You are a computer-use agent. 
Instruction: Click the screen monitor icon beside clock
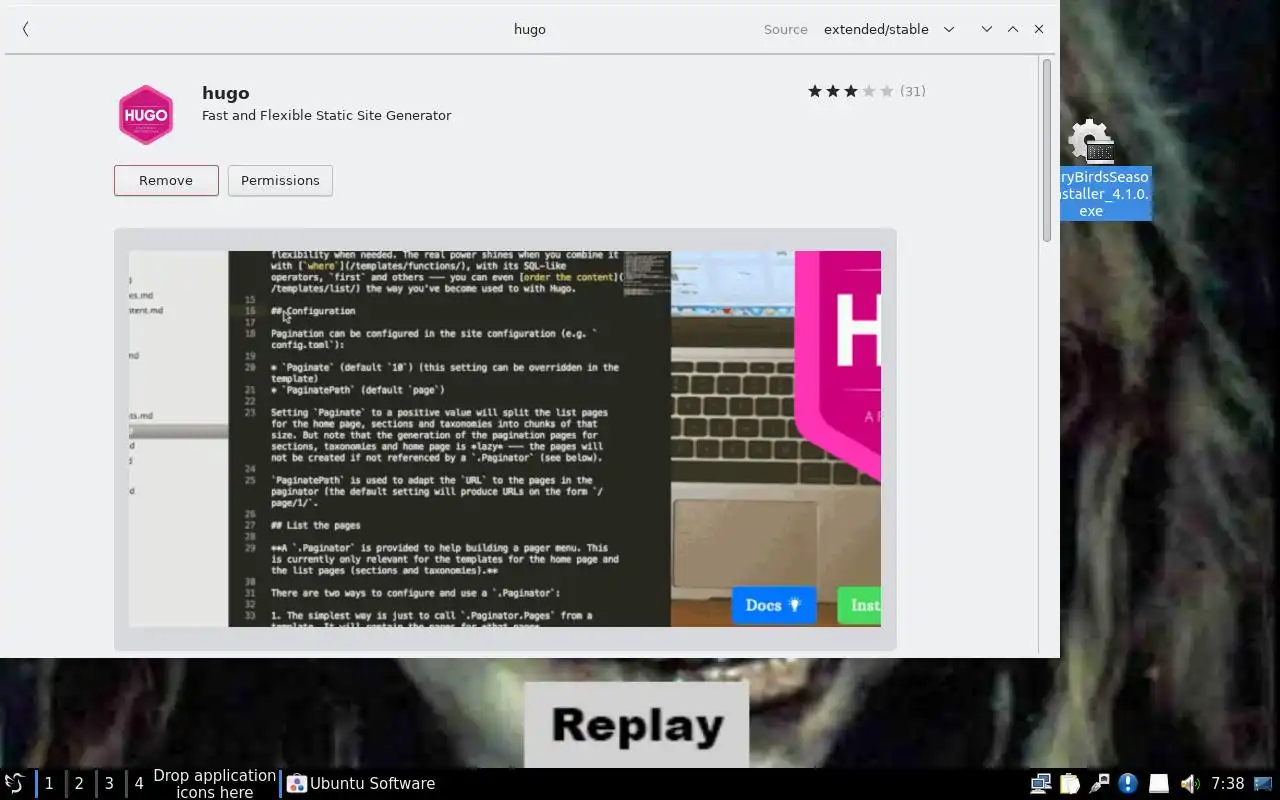1264,783
